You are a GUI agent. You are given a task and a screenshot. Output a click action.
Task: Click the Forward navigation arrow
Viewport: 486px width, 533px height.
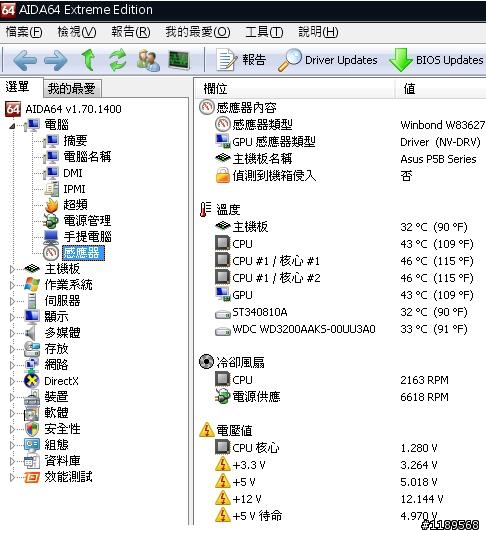(56, 60)
